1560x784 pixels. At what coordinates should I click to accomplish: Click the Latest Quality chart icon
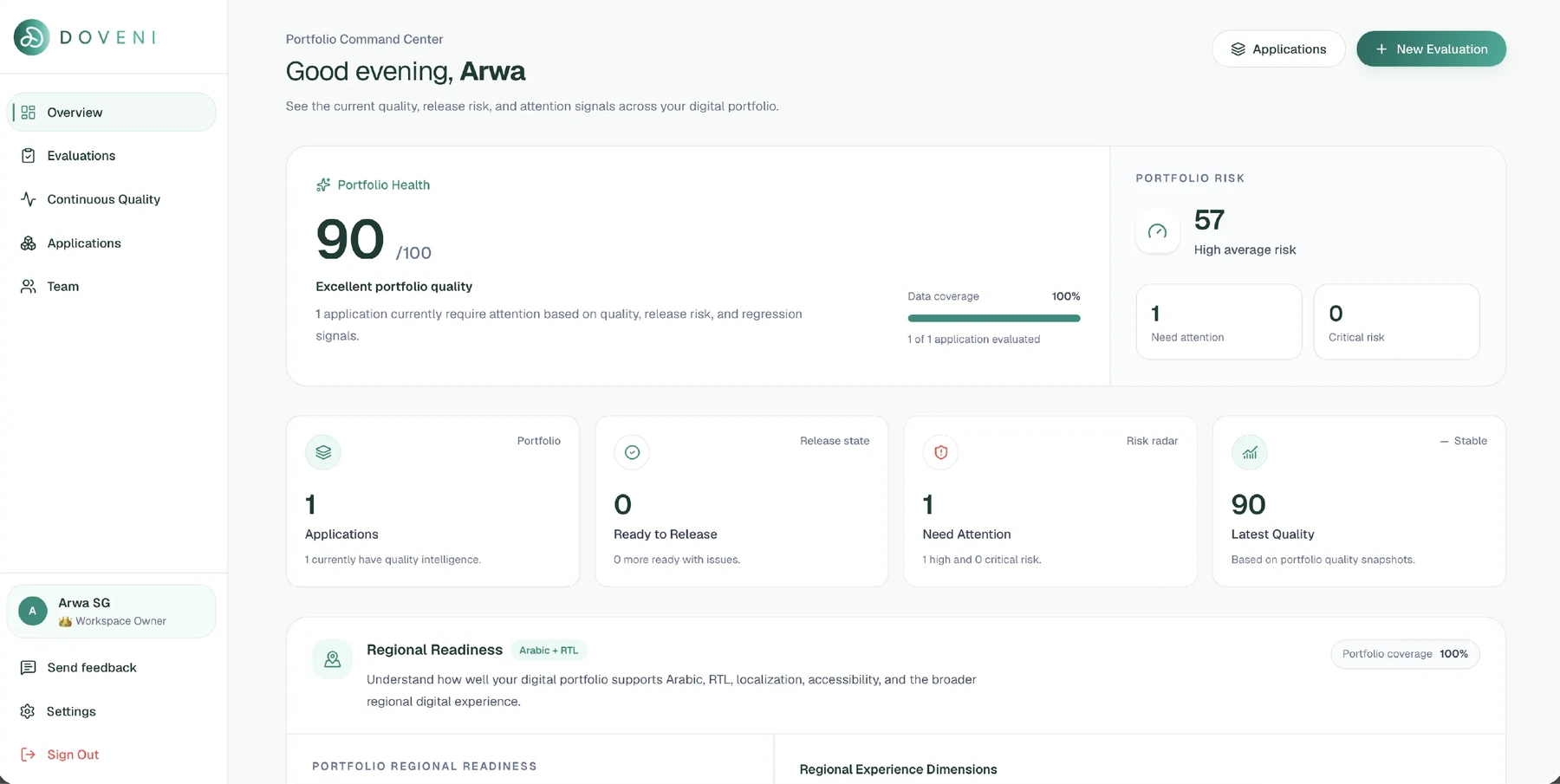point(1250,452)
